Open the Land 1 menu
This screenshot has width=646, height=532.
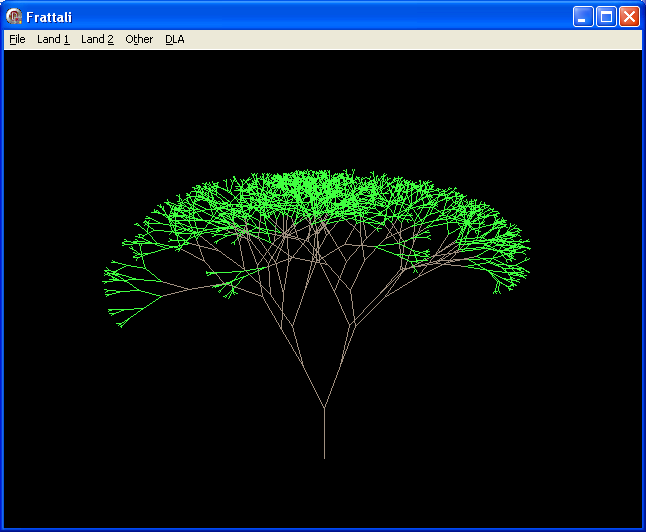(x=53, y=40)
